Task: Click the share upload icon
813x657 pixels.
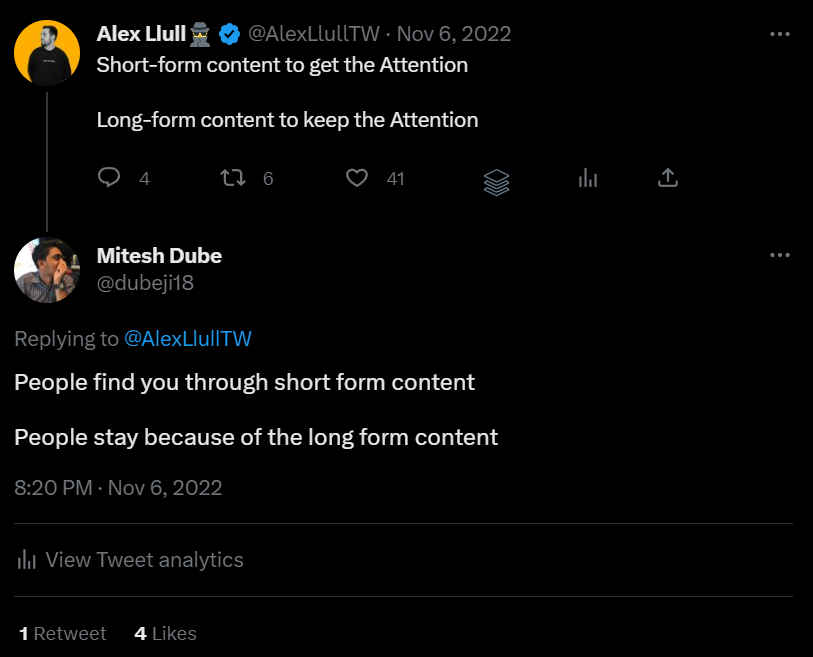Action: 668,178
